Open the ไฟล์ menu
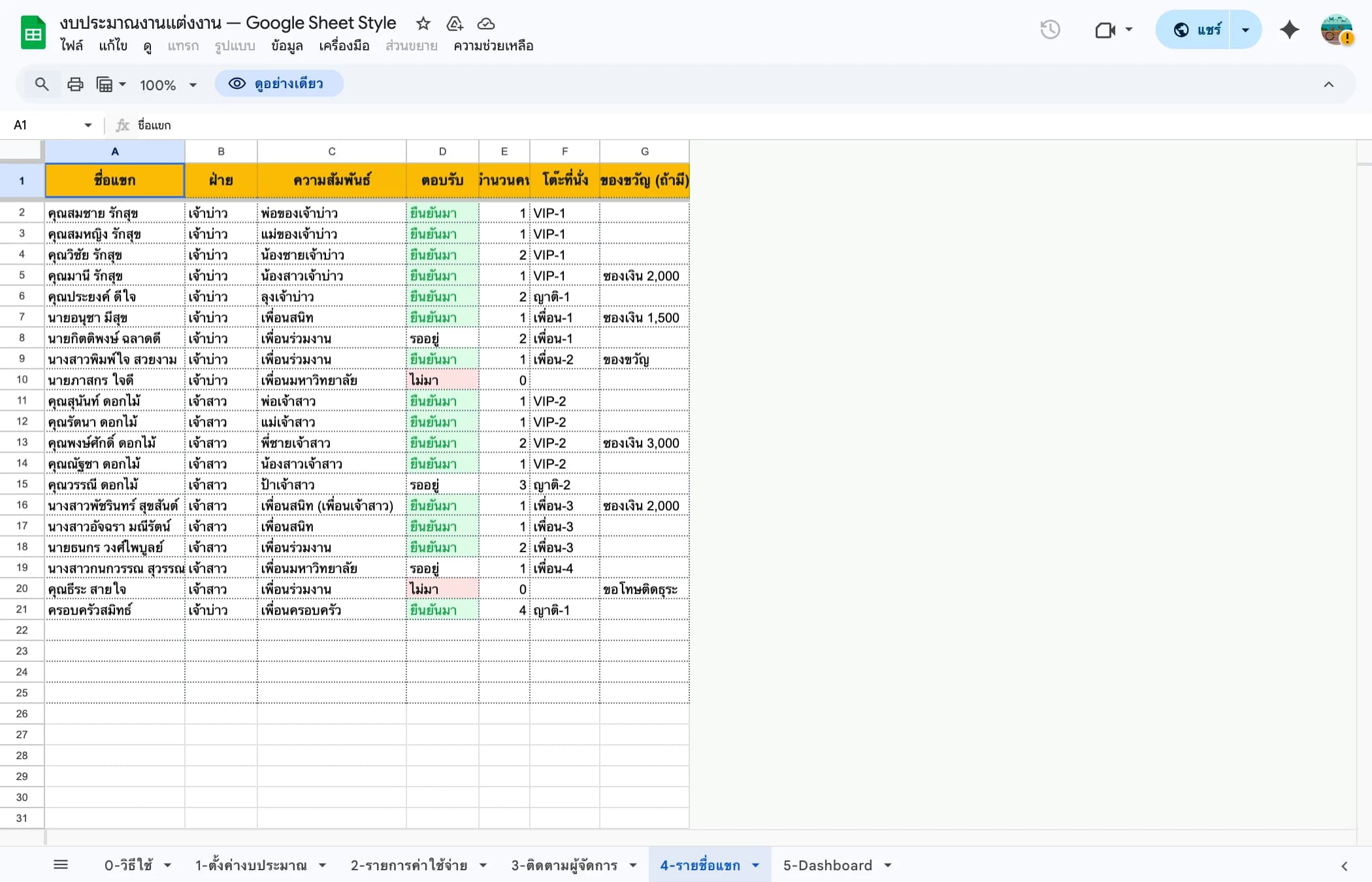Image resolution: width=1372 pixels, height=882 pixels. coord(73,46)
